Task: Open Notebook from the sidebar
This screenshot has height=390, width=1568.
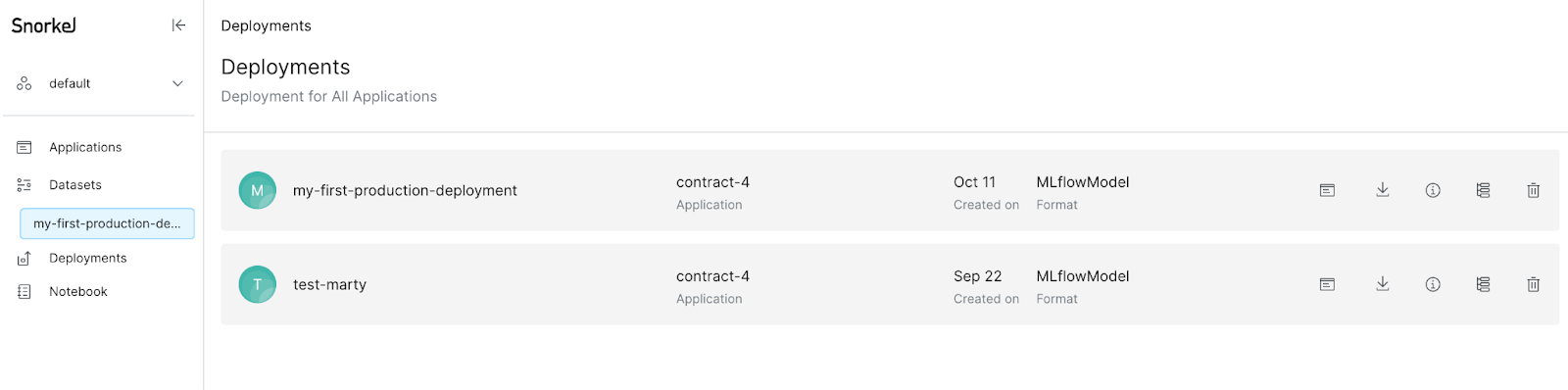Action: point(78,291)
